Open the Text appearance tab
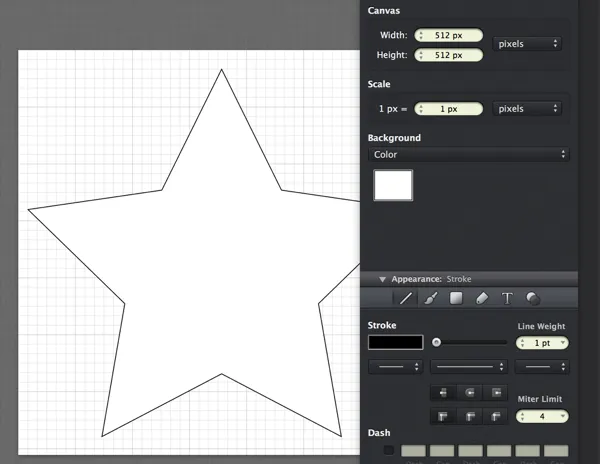600x464 pixels. (507, 298)
